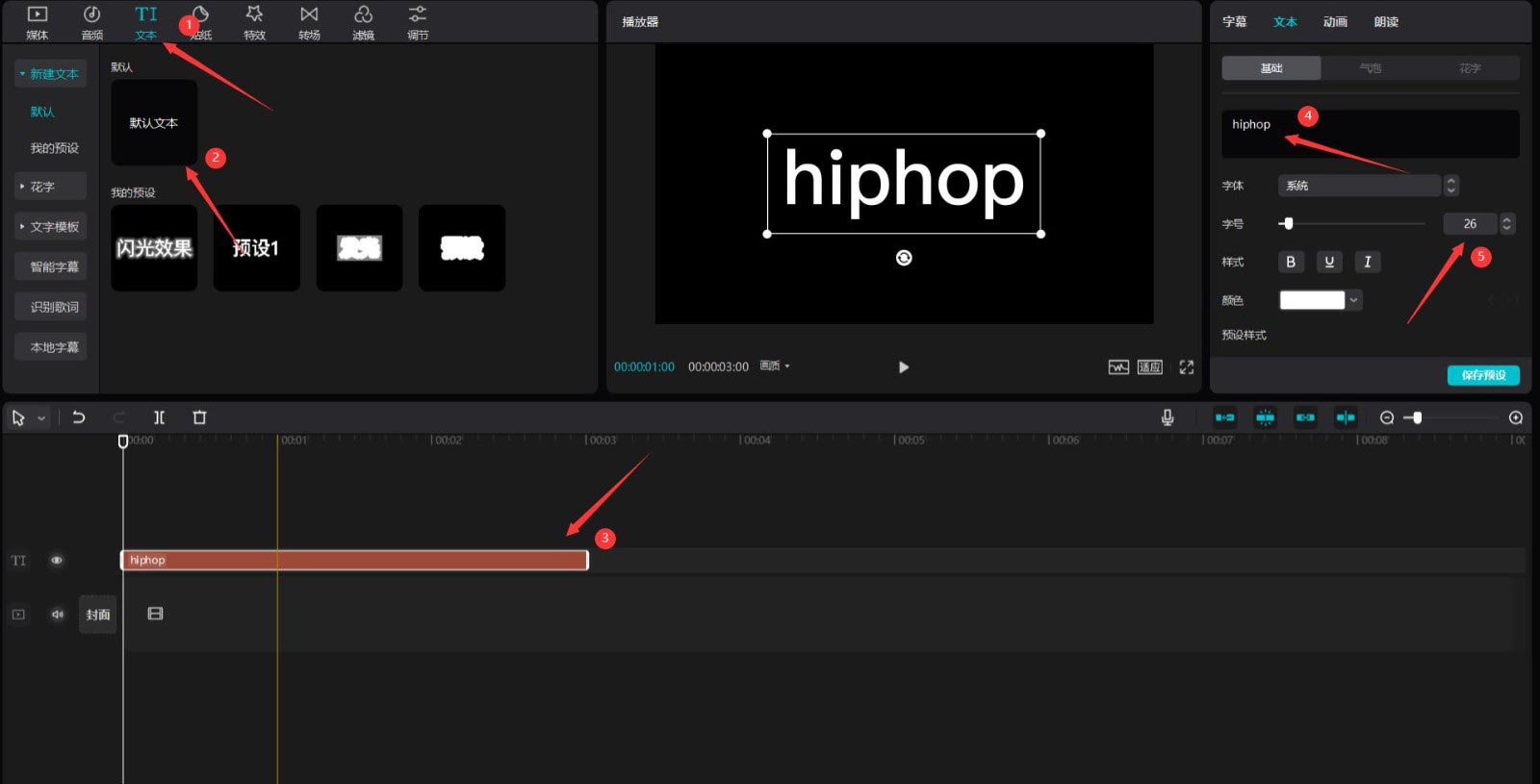Switch to the 朗读 read-aloud tab
This screenshot has width=1540, height=784.
click(1386, 22)
